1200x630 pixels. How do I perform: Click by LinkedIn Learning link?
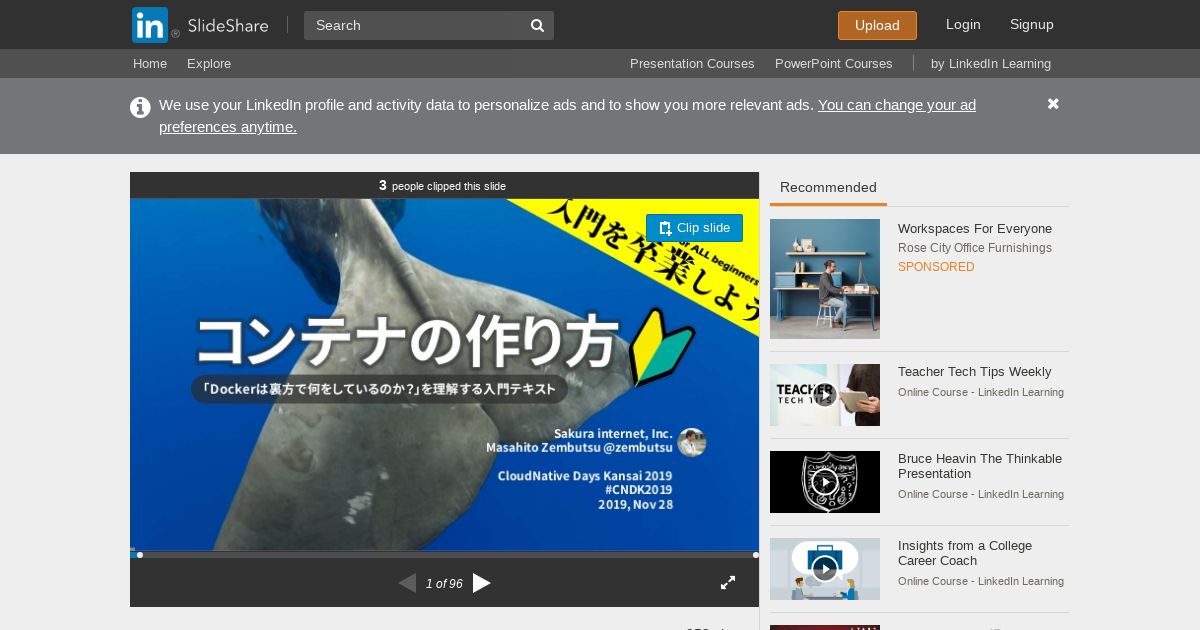991,64
